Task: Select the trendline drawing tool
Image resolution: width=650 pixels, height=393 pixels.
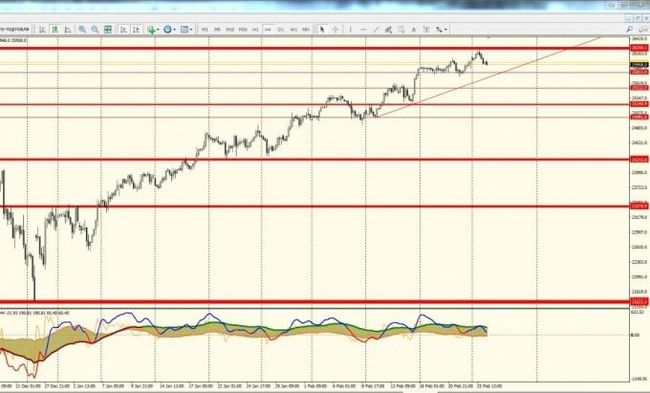Action: (x=376, y=29)
